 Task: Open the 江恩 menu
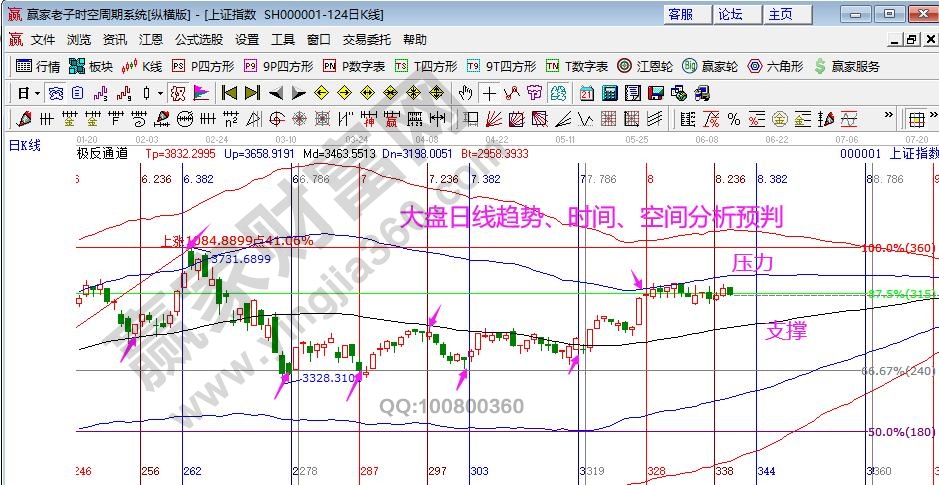(x=150, y=40)
